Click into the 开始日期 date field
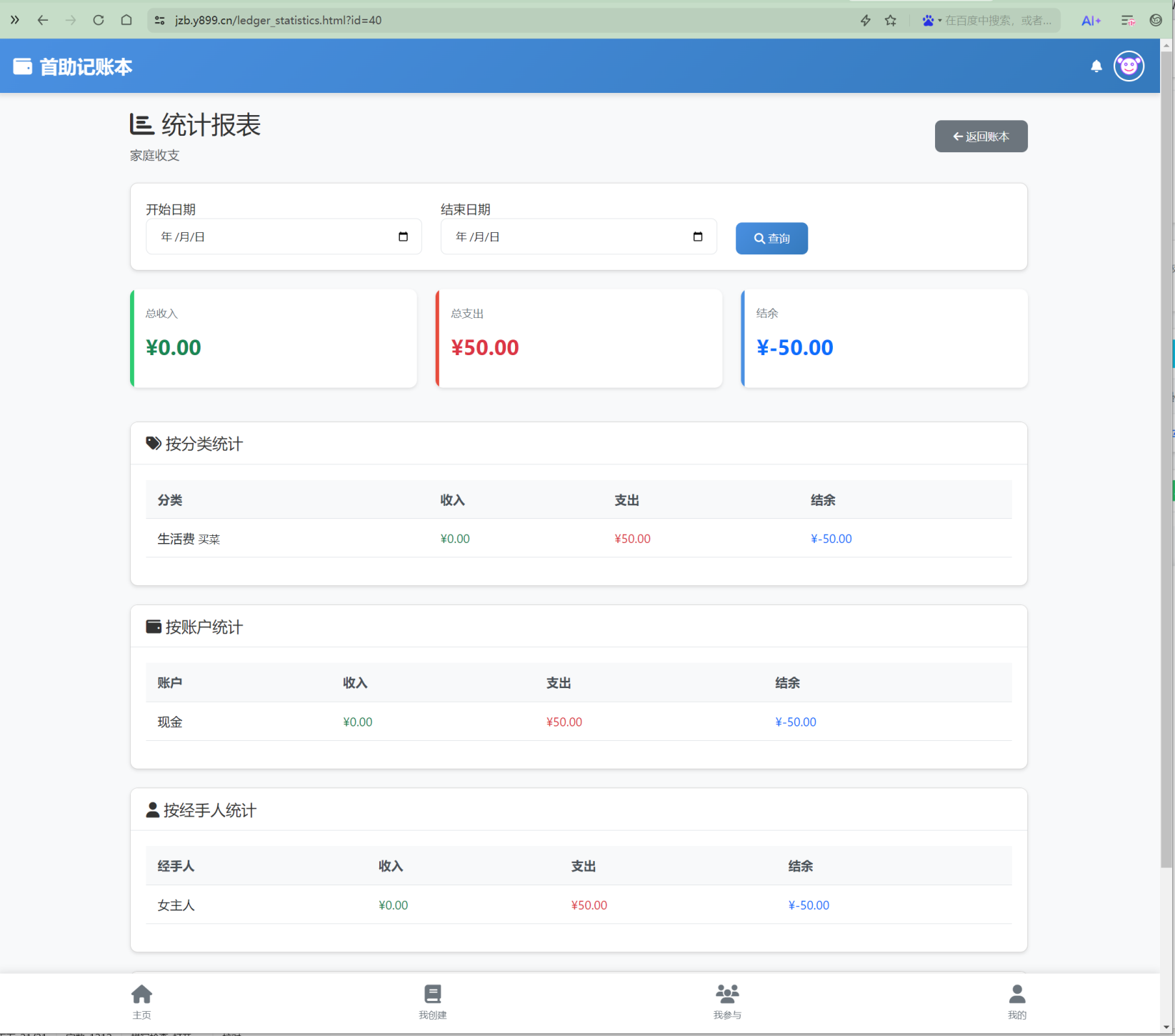This screenshot has height=1036, width=1175. [271, 236]
